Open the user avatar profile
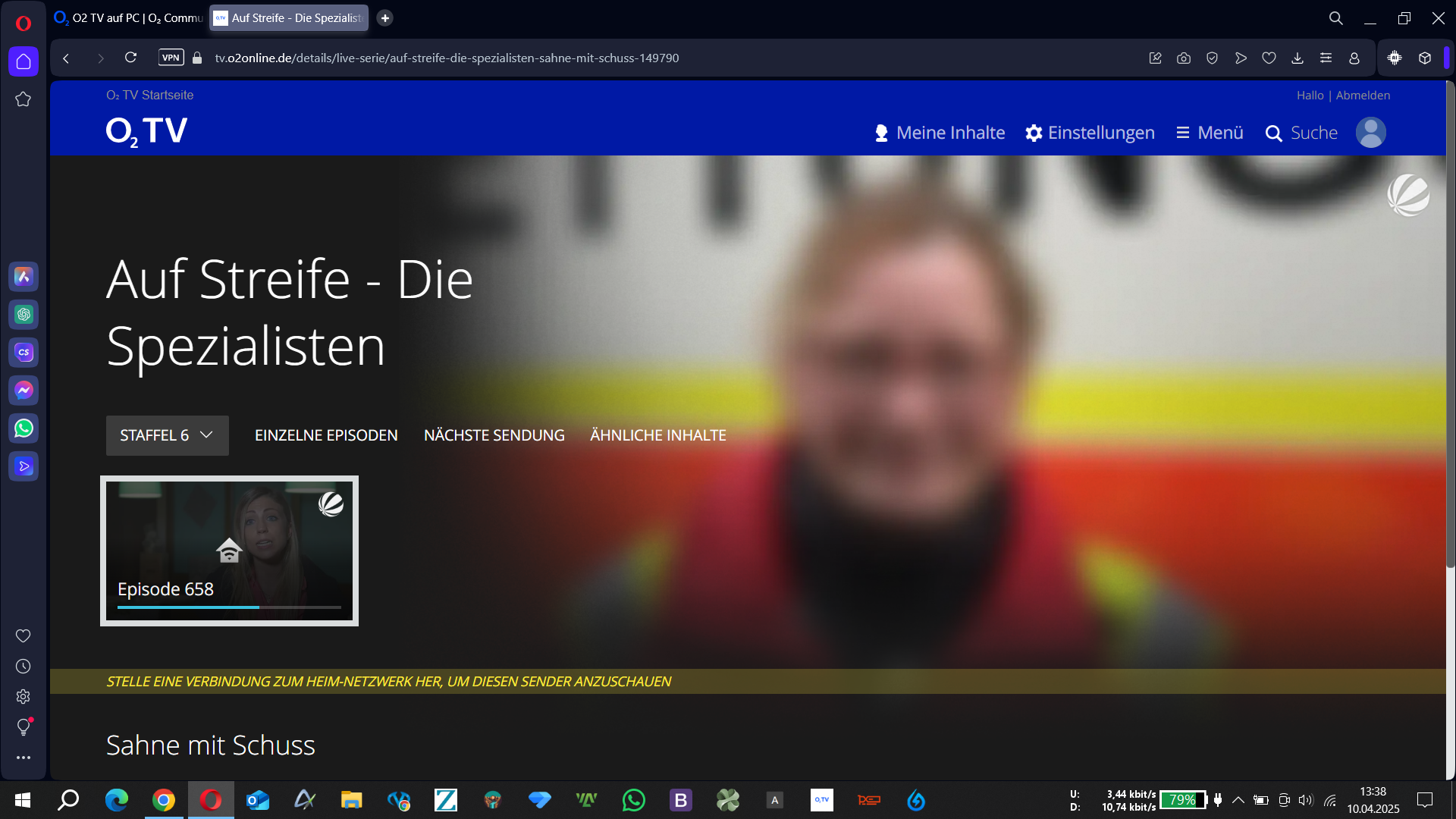This screenshot has width=1456, height=819. pyautogui.click(x=1371, y=133)
